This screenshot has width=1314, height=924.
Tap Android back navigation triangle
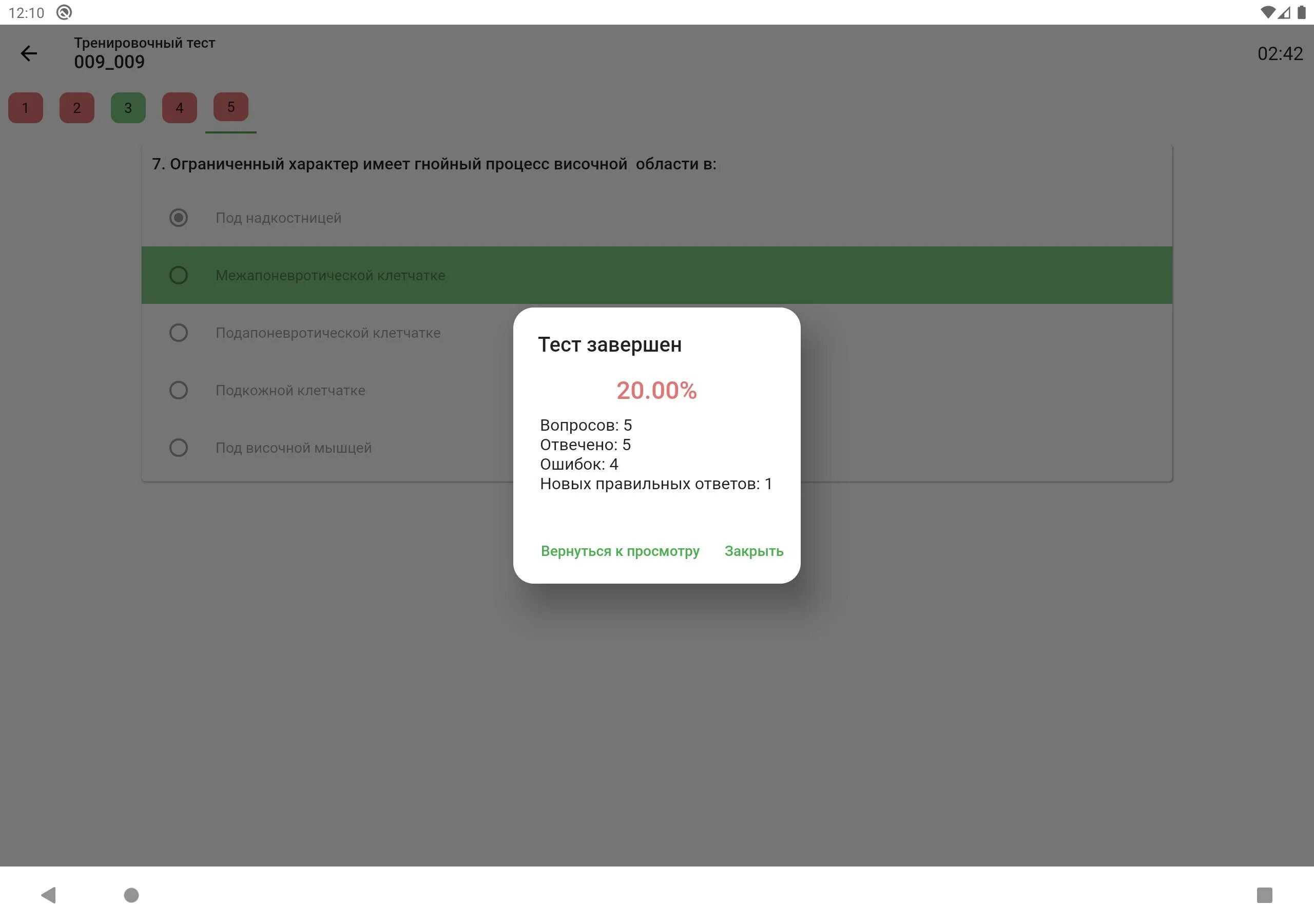click(49, 895)
